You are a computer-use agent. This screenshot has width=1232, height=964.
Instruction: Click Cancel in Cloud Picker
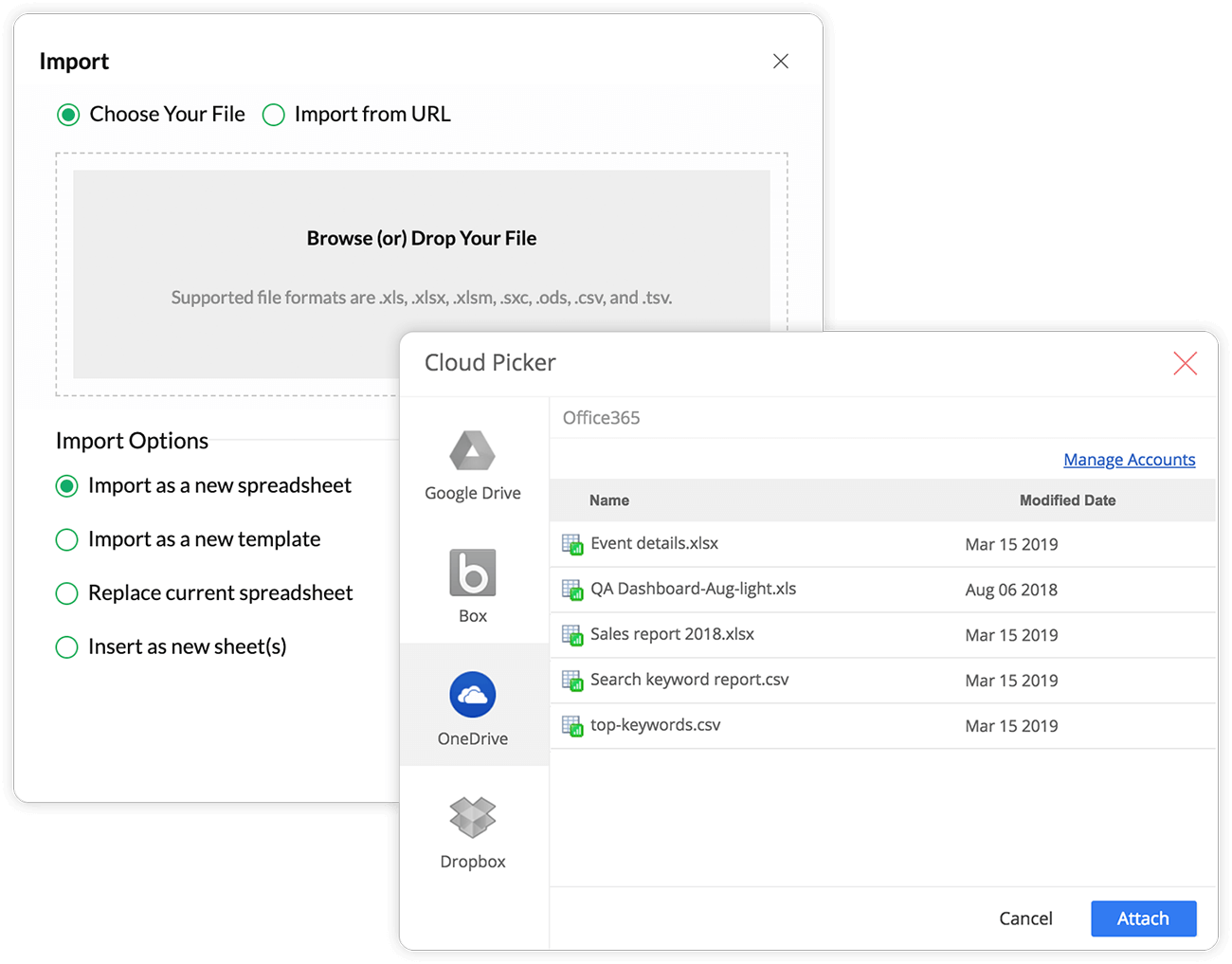(1025, 919)
